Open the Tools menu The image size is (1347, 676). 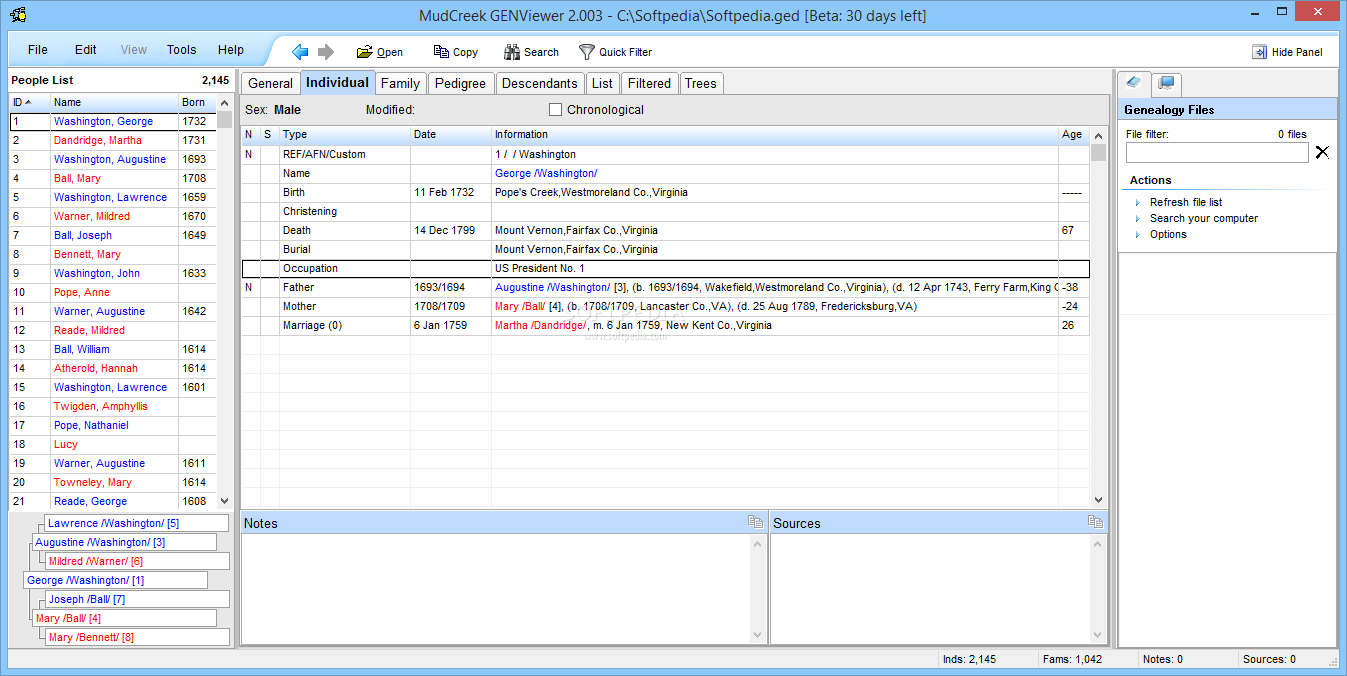182,50
